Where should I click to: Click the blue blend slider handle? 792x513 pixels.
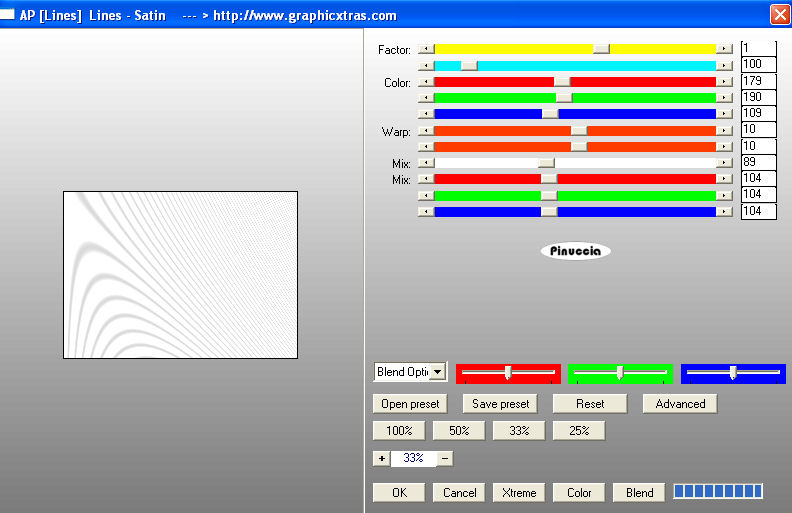[x=733, y=373]
